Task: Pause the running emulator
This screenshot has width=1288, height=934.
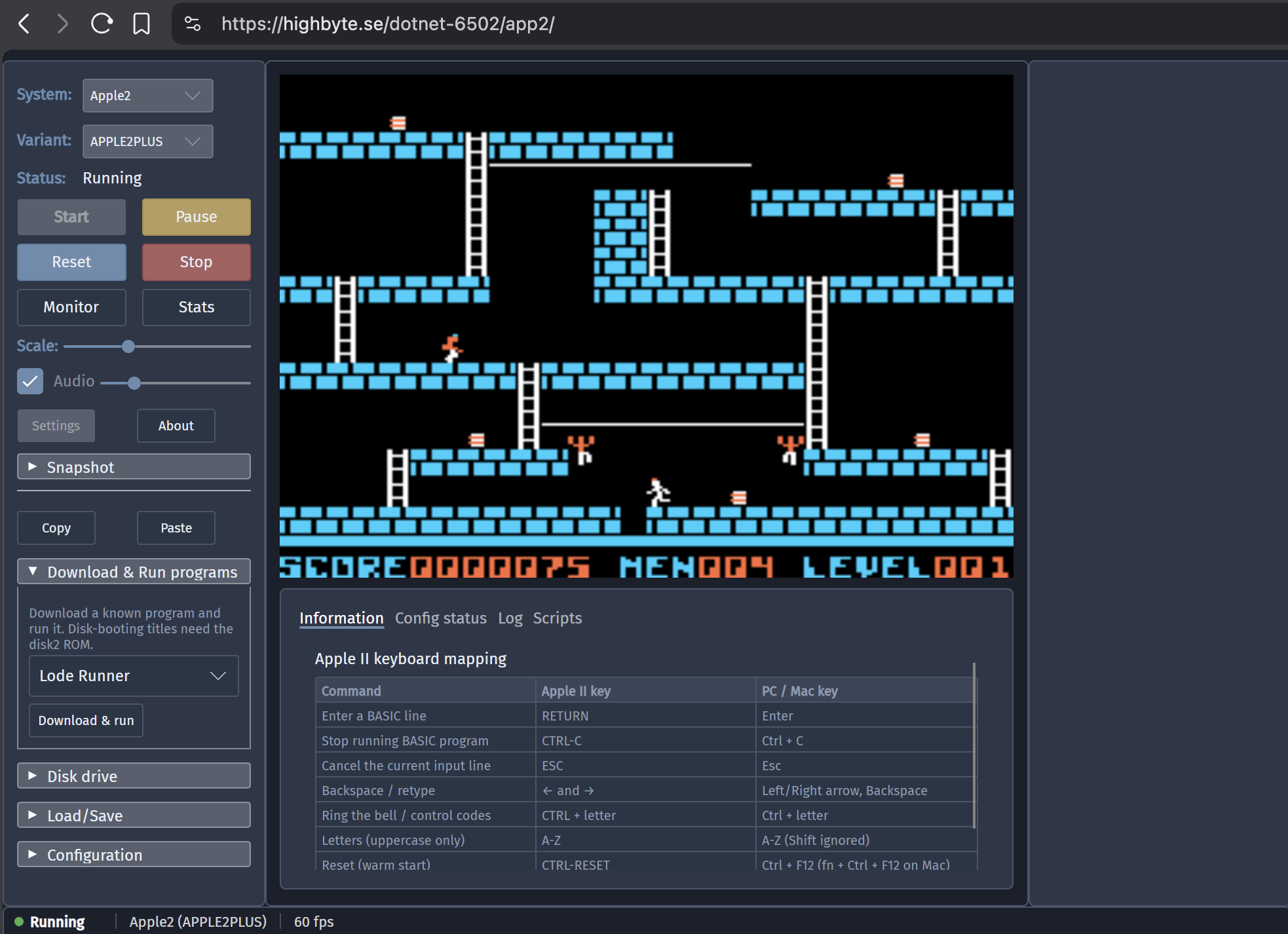Action: (x=196, y=217)
